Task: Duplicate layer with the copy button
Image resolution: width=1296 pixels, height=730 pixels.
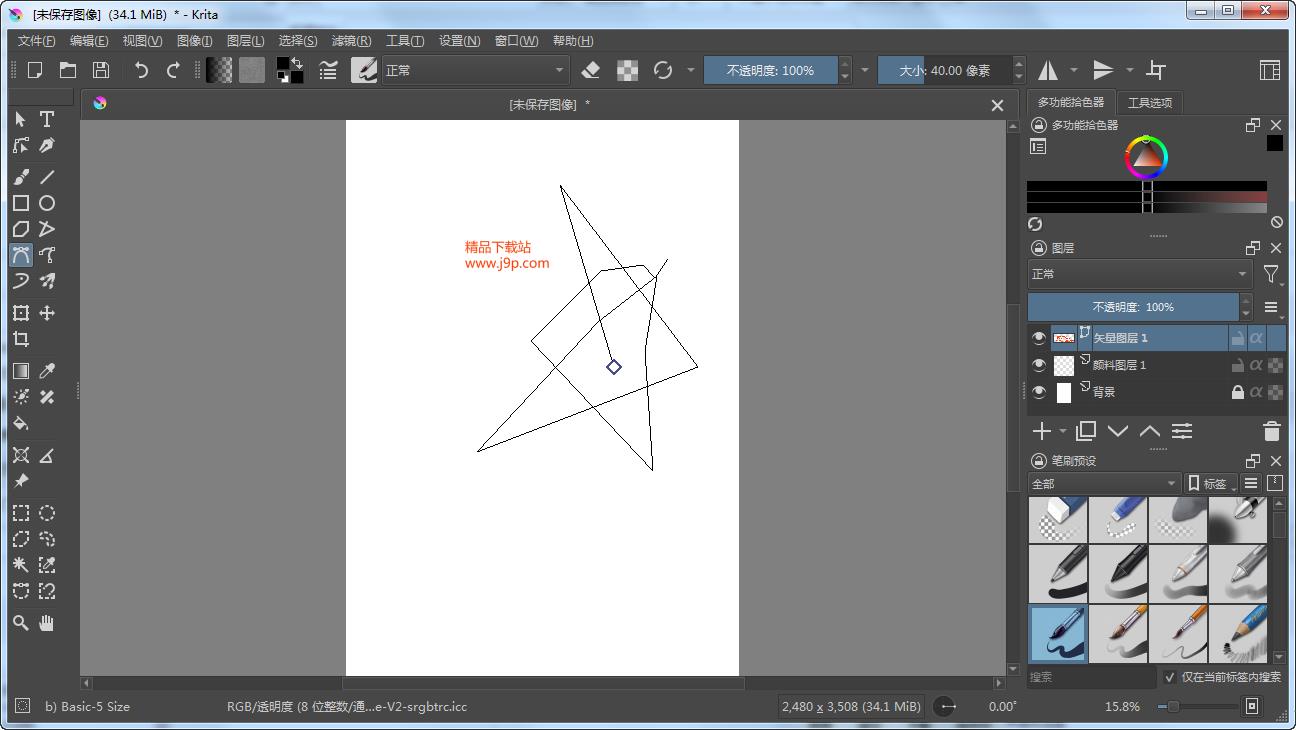Action: (1086, 431)
